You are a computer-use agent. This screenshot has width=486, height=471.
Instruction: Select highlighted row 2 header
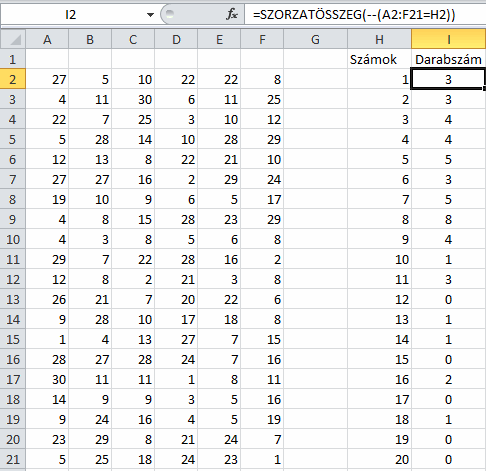pyautogui.click(x=13, y=79)
